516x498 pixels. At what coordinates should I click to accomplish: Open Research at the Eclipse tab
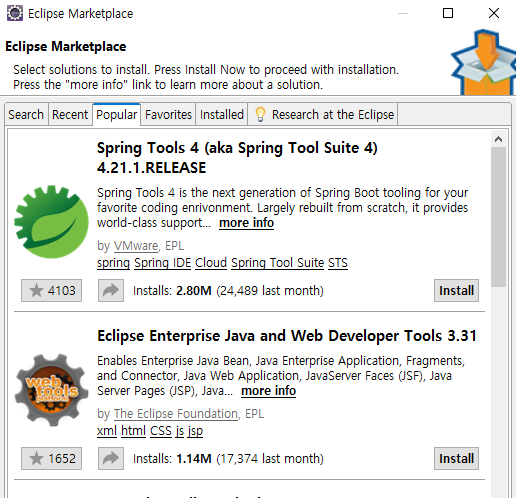click(x=323, y=115)
